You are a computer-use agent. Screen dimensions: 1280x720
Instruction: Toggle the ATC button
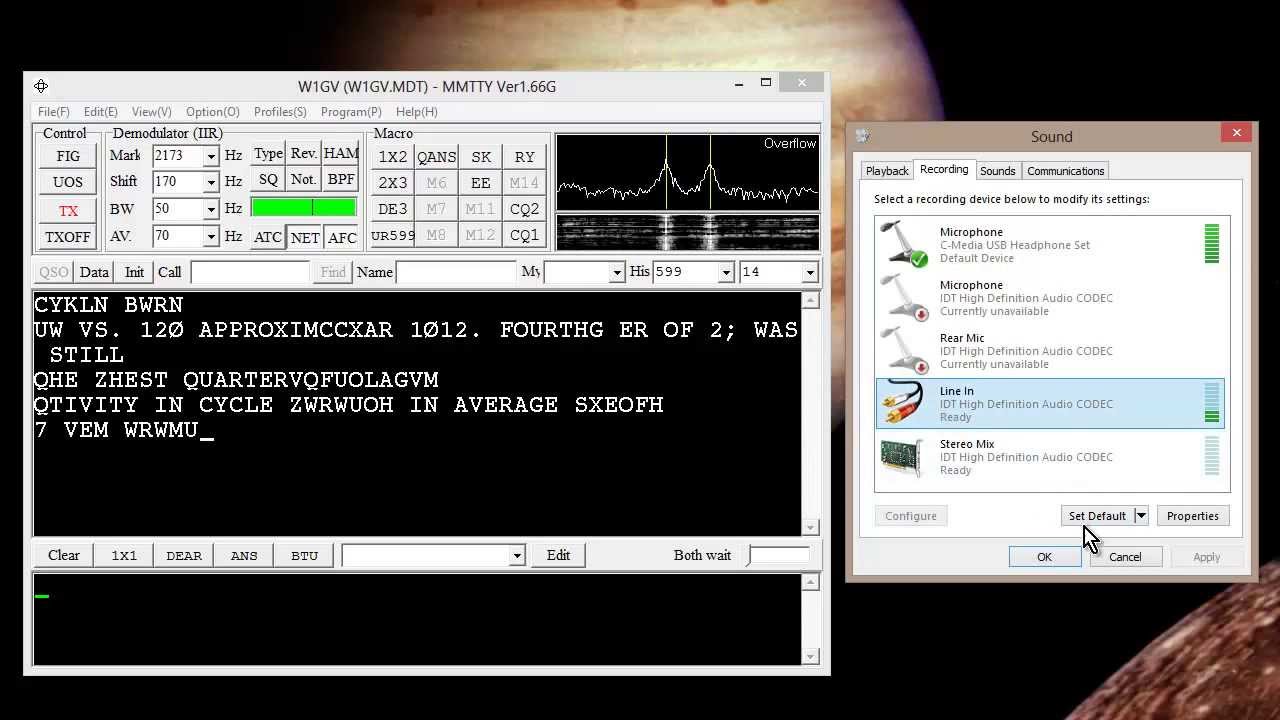click(x=268, y=237)
